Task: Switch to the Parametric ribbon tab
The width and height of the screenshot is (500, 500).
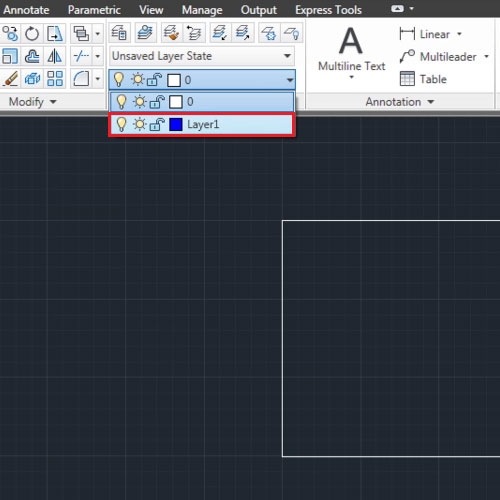Action: click(x=94, y=10)
